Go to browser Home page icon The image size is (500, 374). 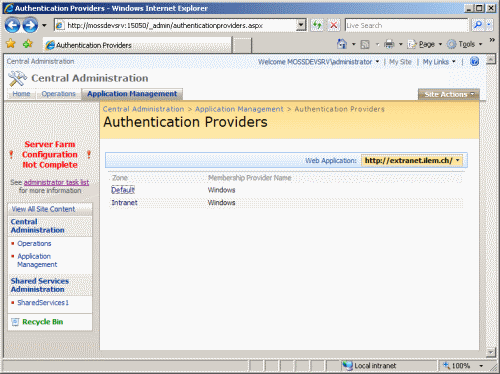pos(342,44)
